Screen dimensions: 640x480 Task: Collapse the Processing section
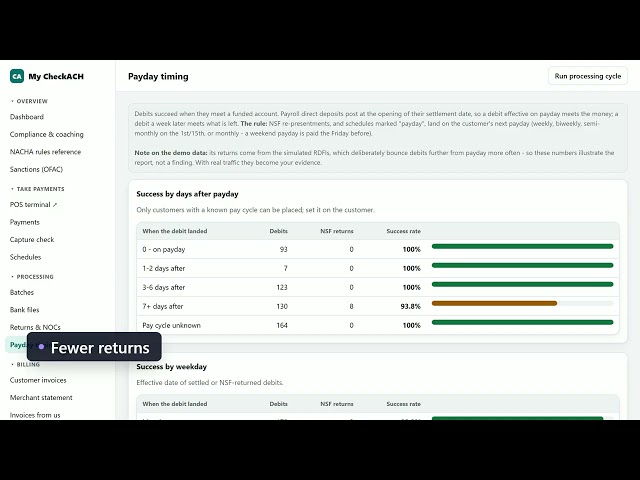coord(32,277)
